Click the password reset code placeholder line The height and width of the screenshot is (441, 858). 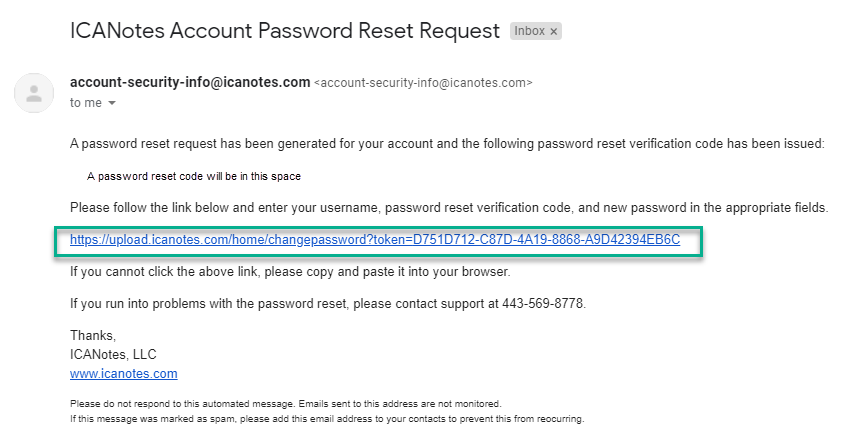(x=194, y=176)
